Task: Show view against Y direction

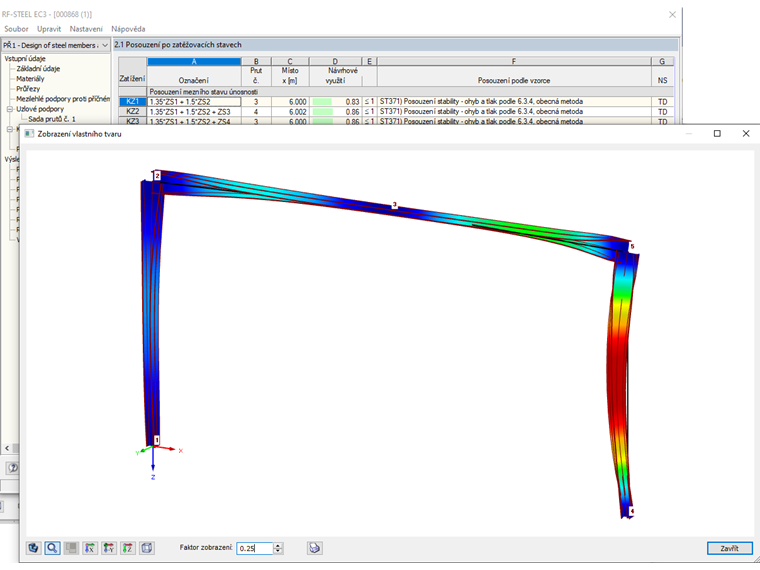Action: click(109, 548)
